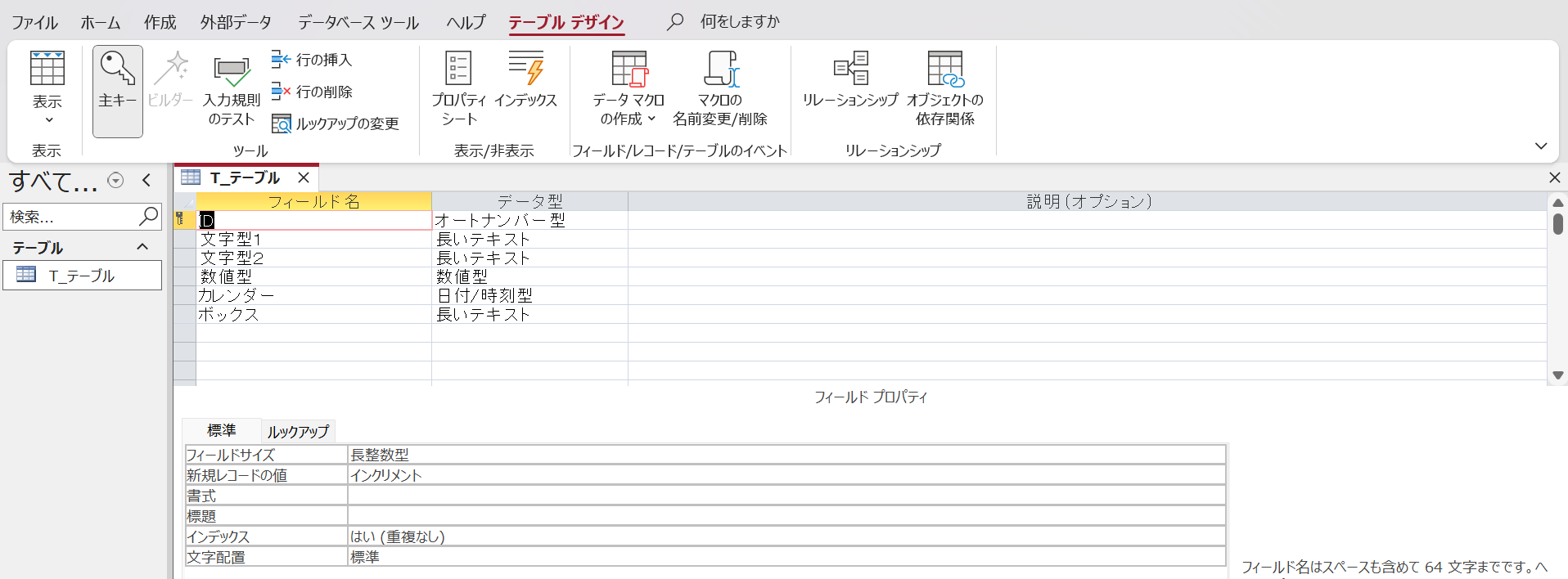1568x579 pixels.
Task: Click 文字配置 property value 標準
Action: point(786,557)
